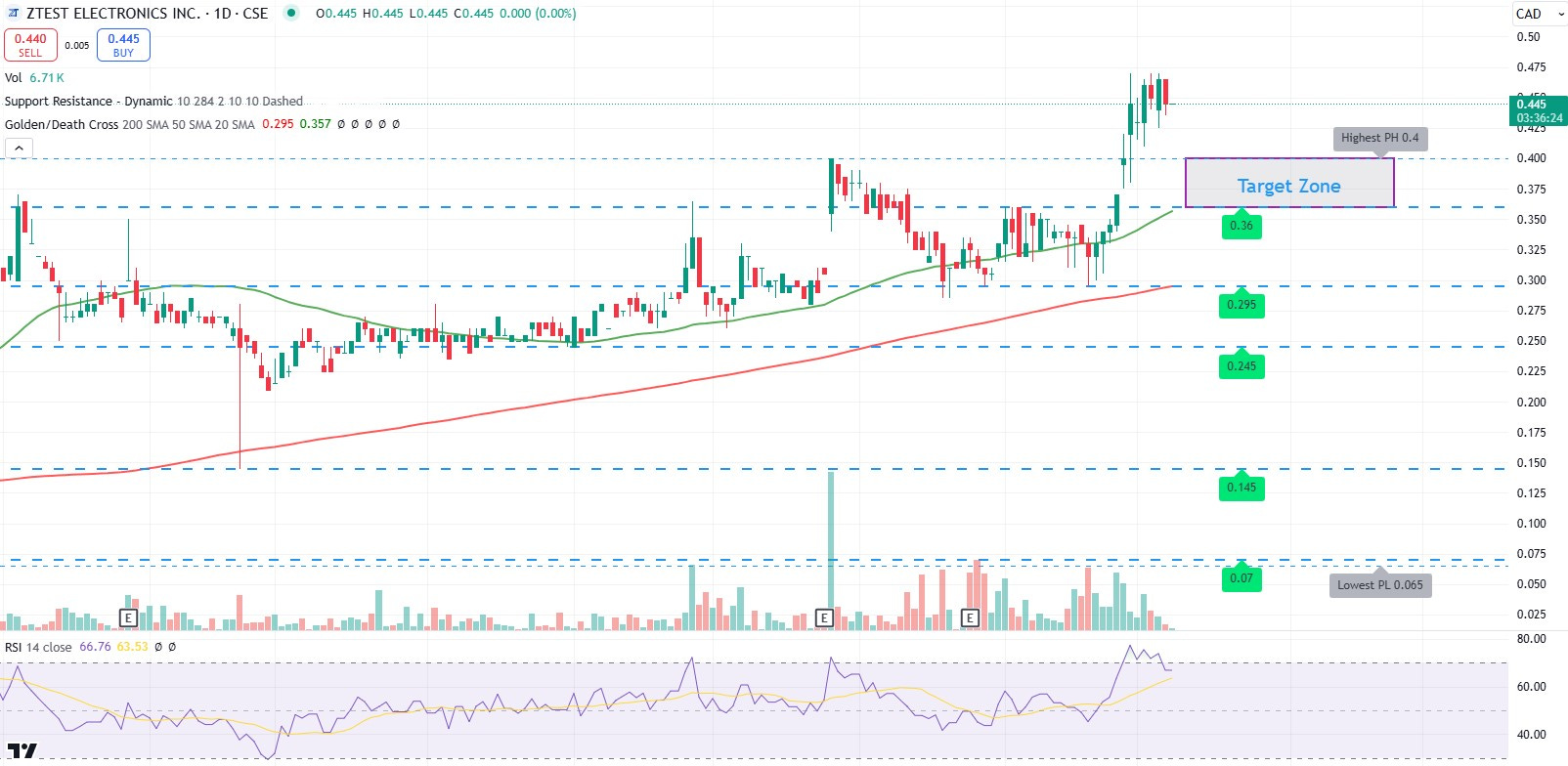Click the leftmost earnings E marker
The width and height of the screenshot is (1568, 766).
[x=128, y=617]
